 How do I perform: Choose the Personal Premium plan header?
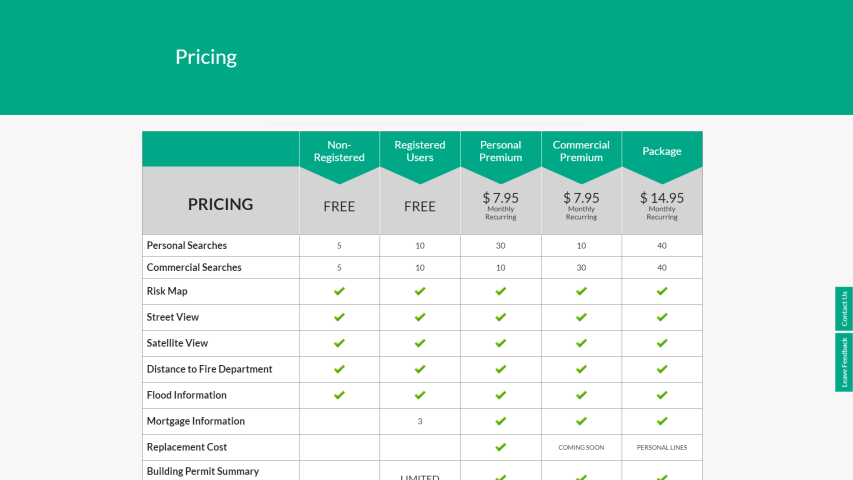[x=500, y=151]
